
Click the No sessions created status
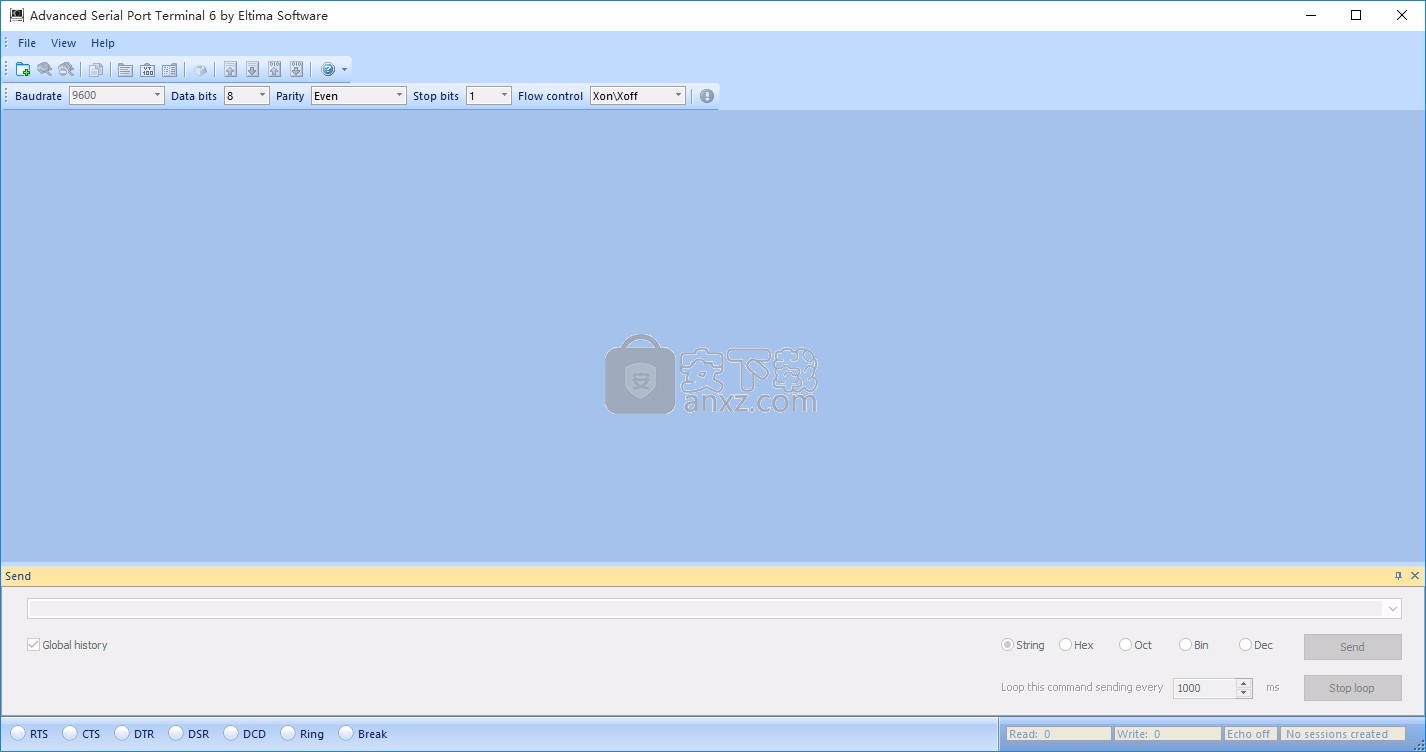tap(1343, 734)
